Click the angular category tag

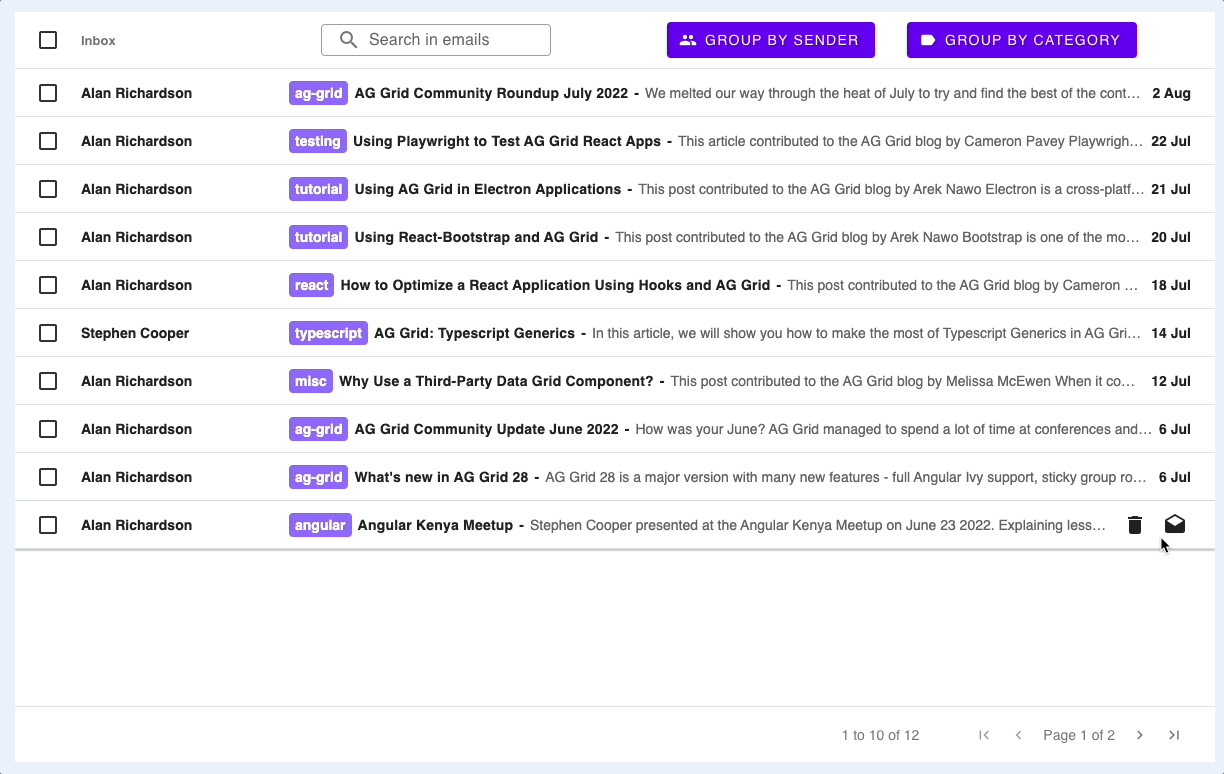click(x=320, y=525)
